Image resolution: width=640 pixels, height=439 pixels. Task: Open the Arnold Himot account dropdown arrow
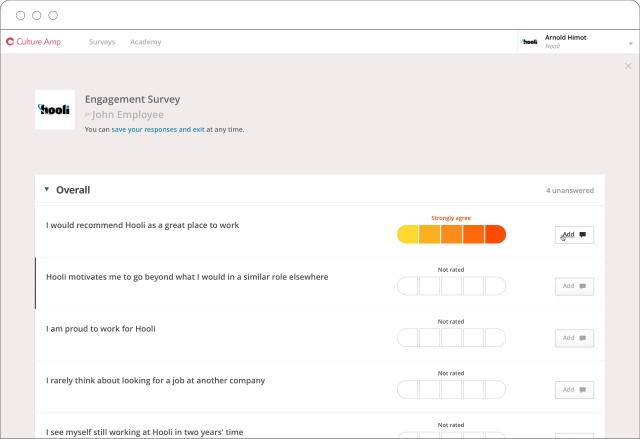[x=631, y=43]
